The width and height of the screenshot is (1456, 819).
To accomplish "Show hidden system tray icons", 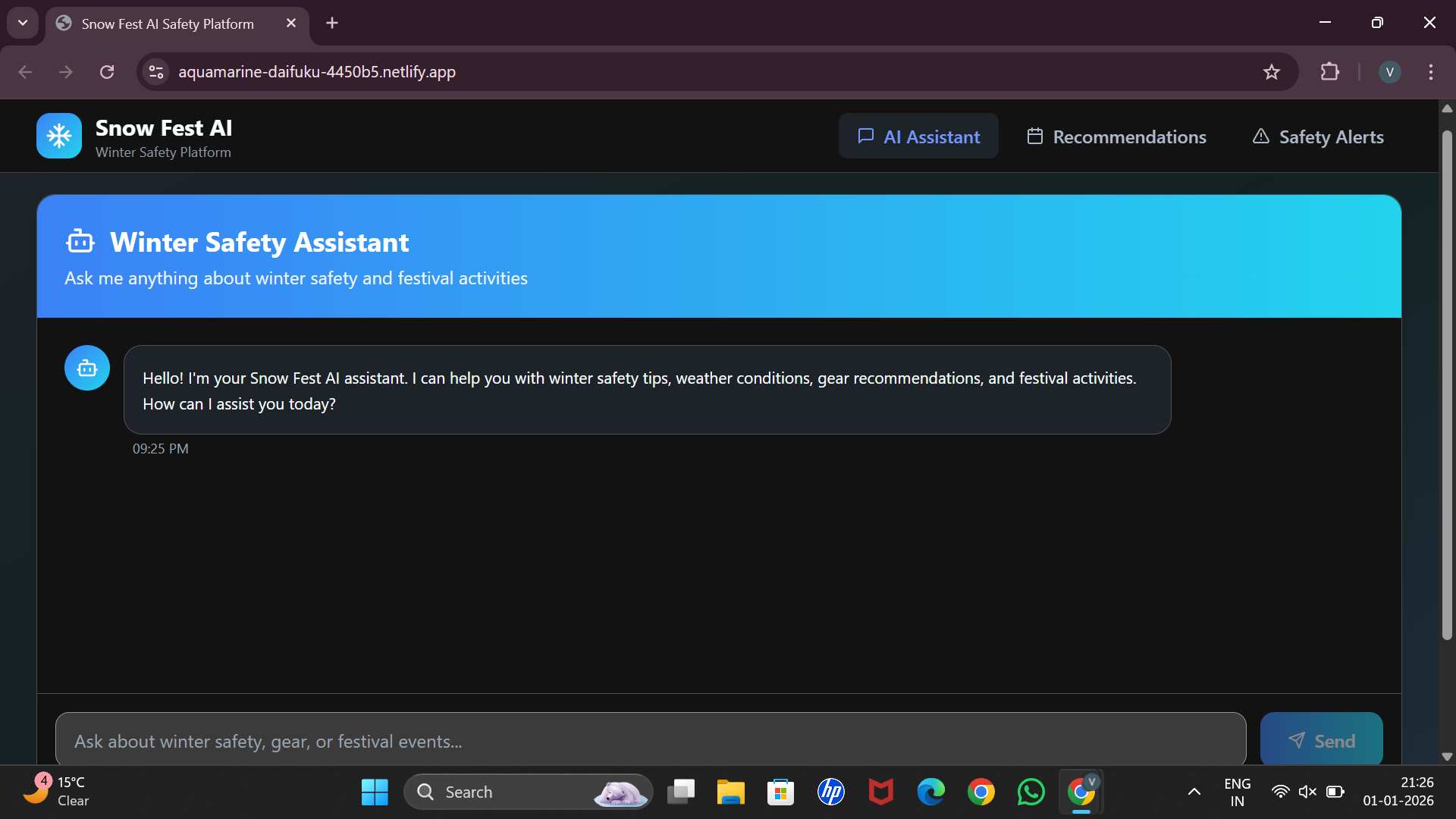I will [x=1194, y=792].
